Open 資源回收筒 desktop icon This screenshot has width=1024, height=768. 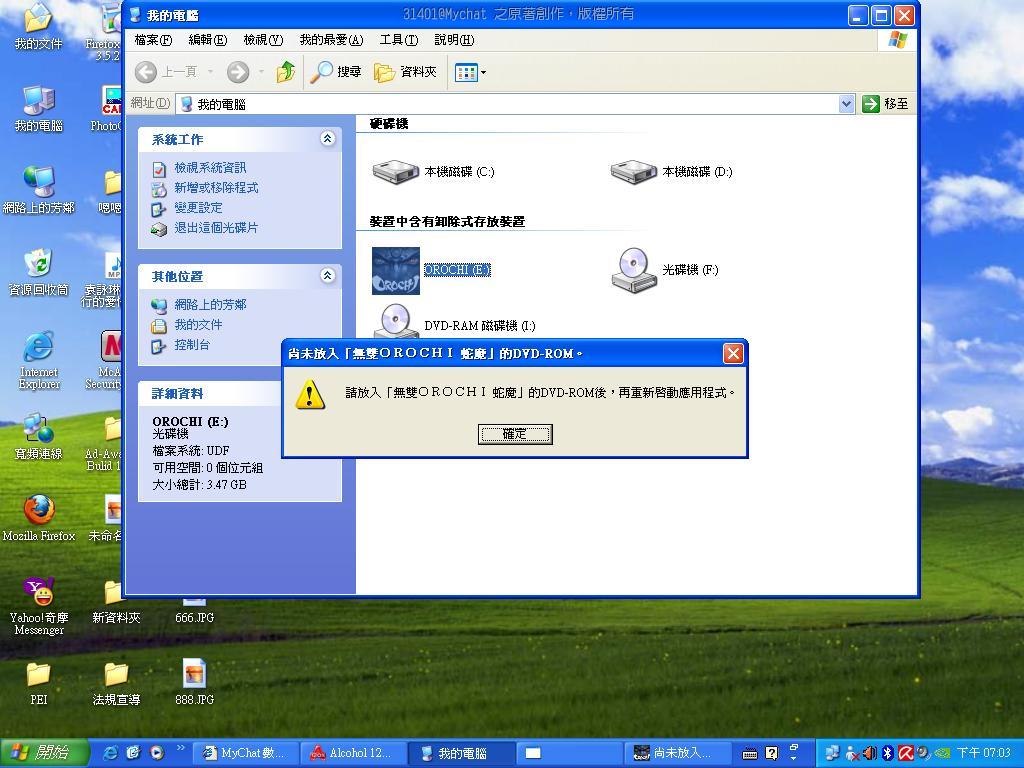[39, 272]
